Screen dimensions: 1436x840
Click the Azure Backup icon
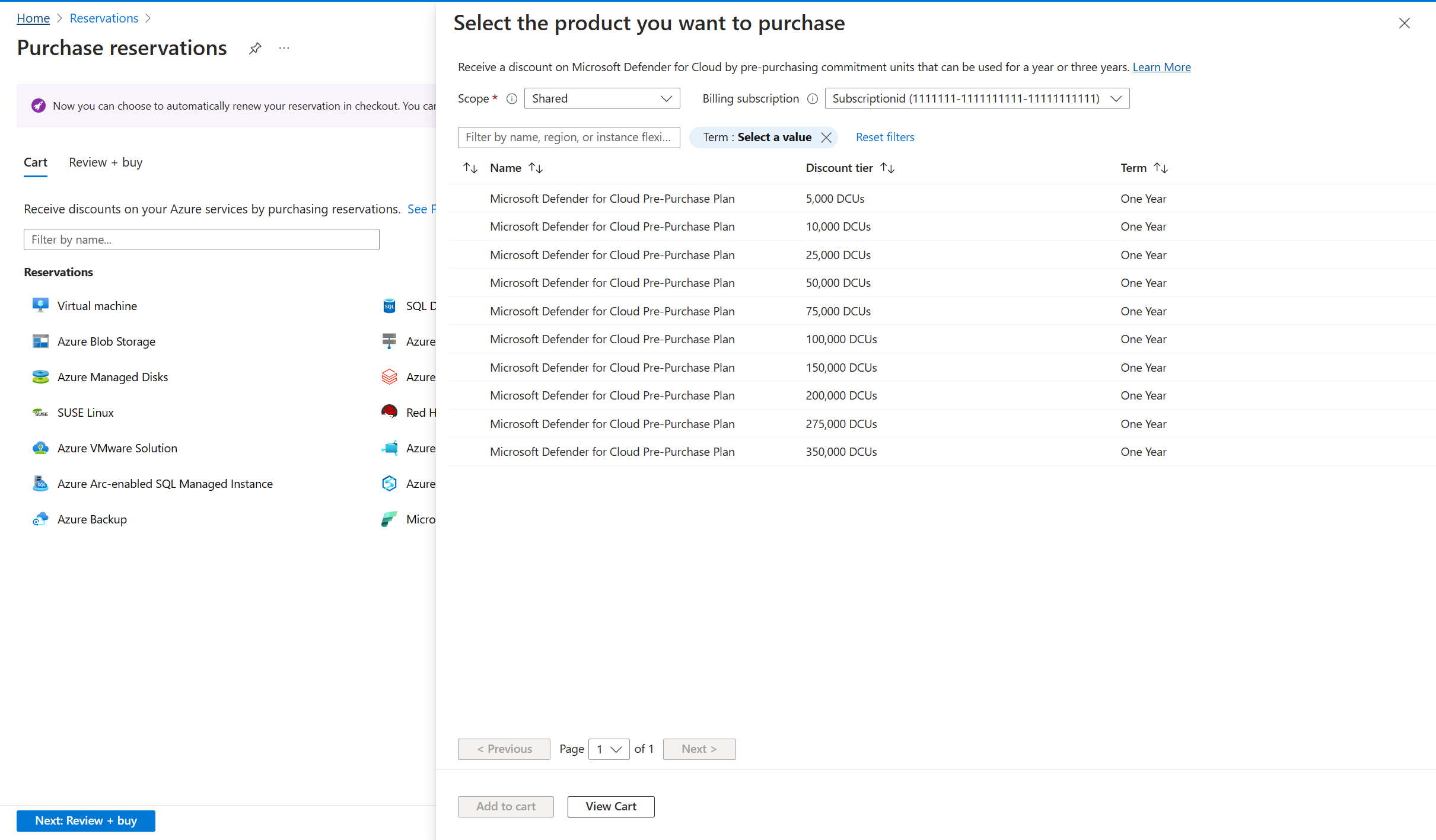coord(40,519)
